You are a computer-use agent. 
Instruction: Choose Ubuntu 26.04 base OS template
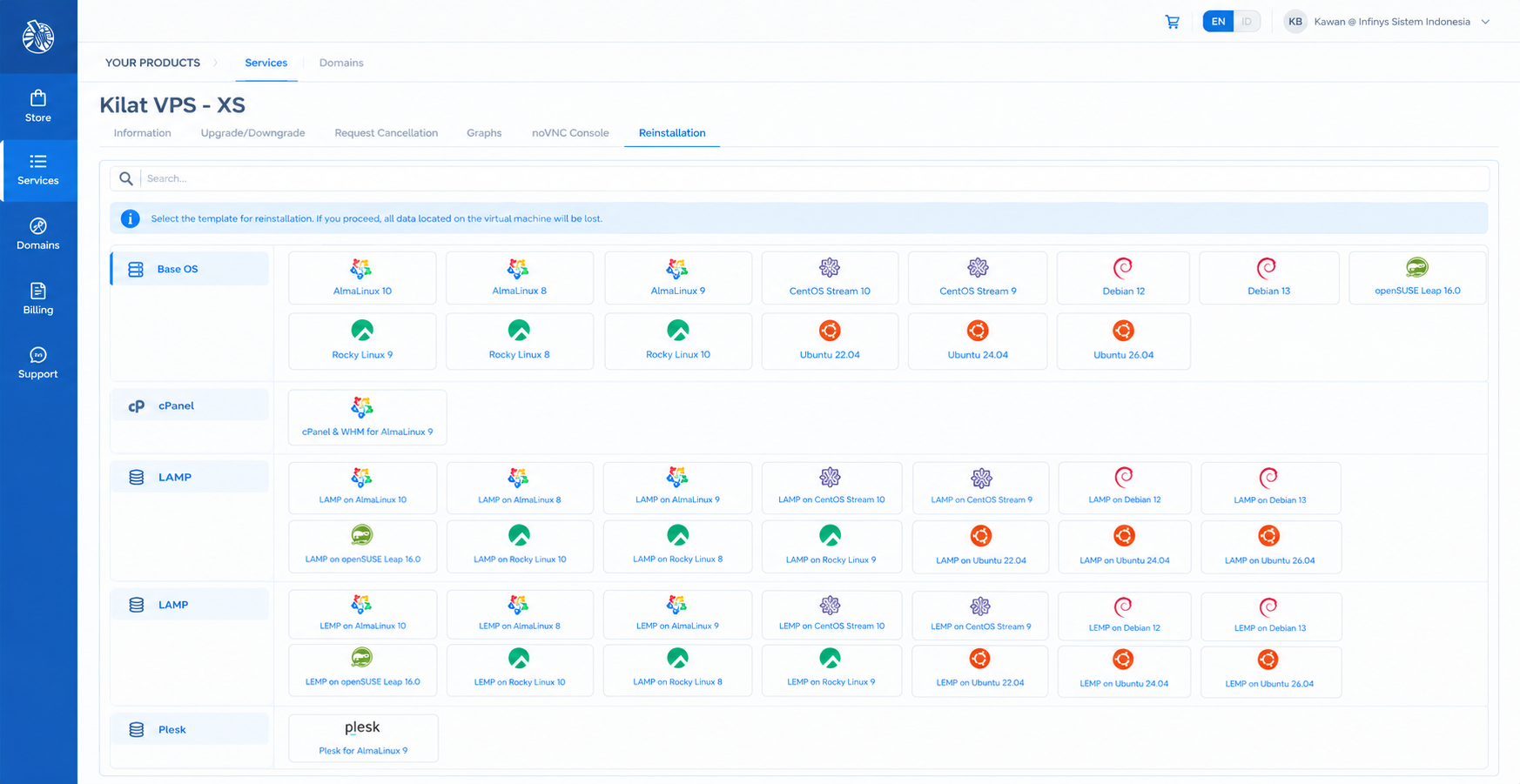pos(1124,341)
